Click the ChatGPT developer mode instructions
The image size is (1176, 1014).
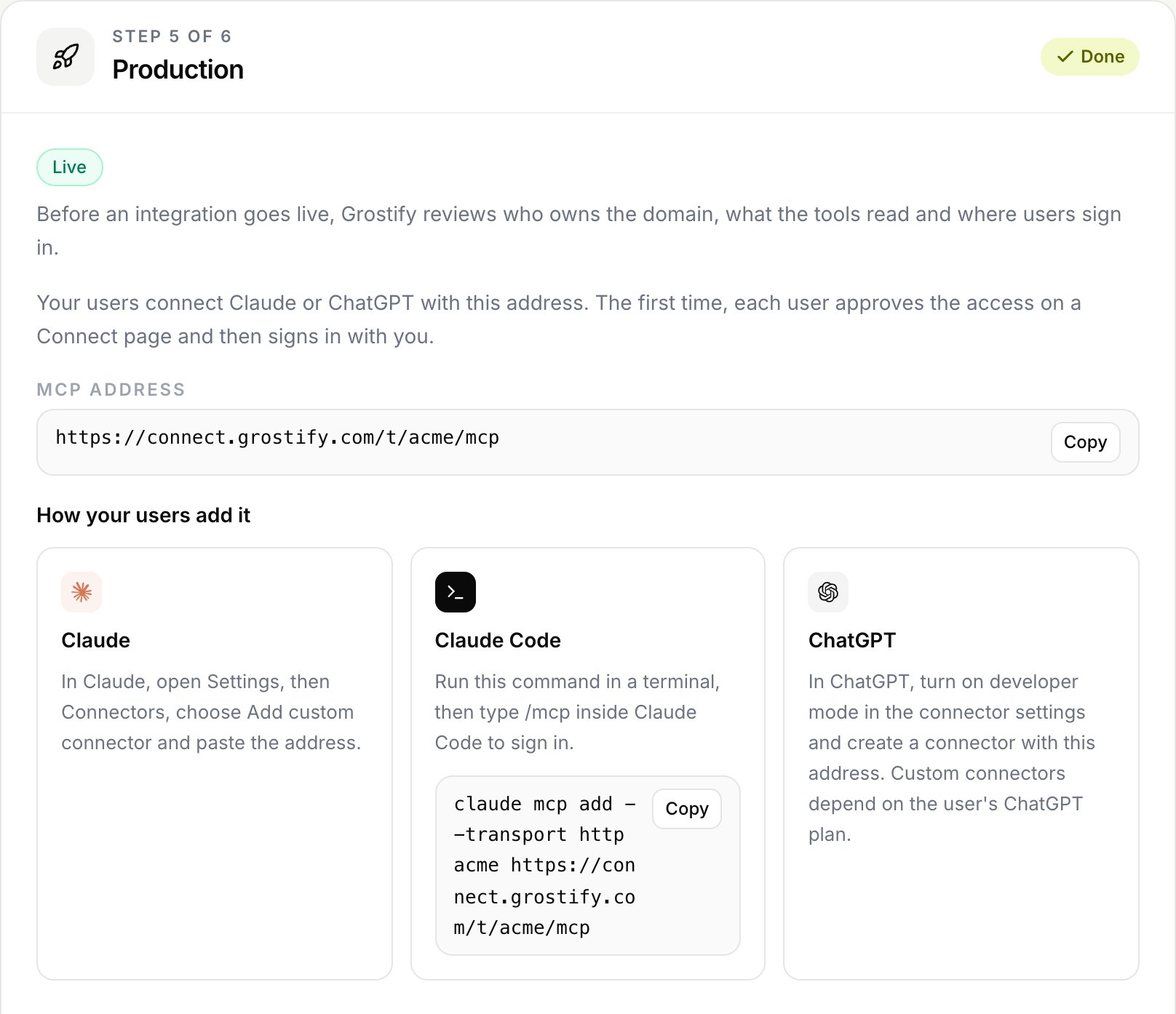[x=952, y=758]
